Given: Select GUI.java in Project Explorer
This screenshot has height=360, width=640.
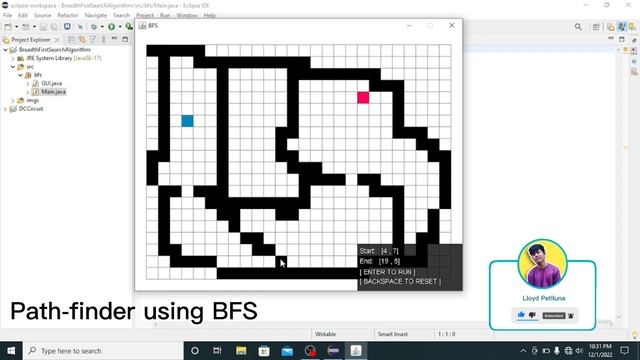Looking at the screenshot, I should coord(52,83).
